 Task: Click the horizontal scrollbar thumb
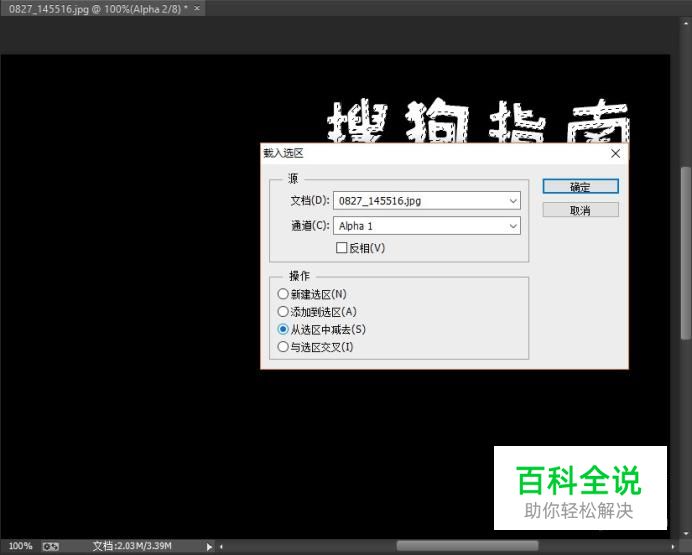pyautogui.click(x=467, y=546)
